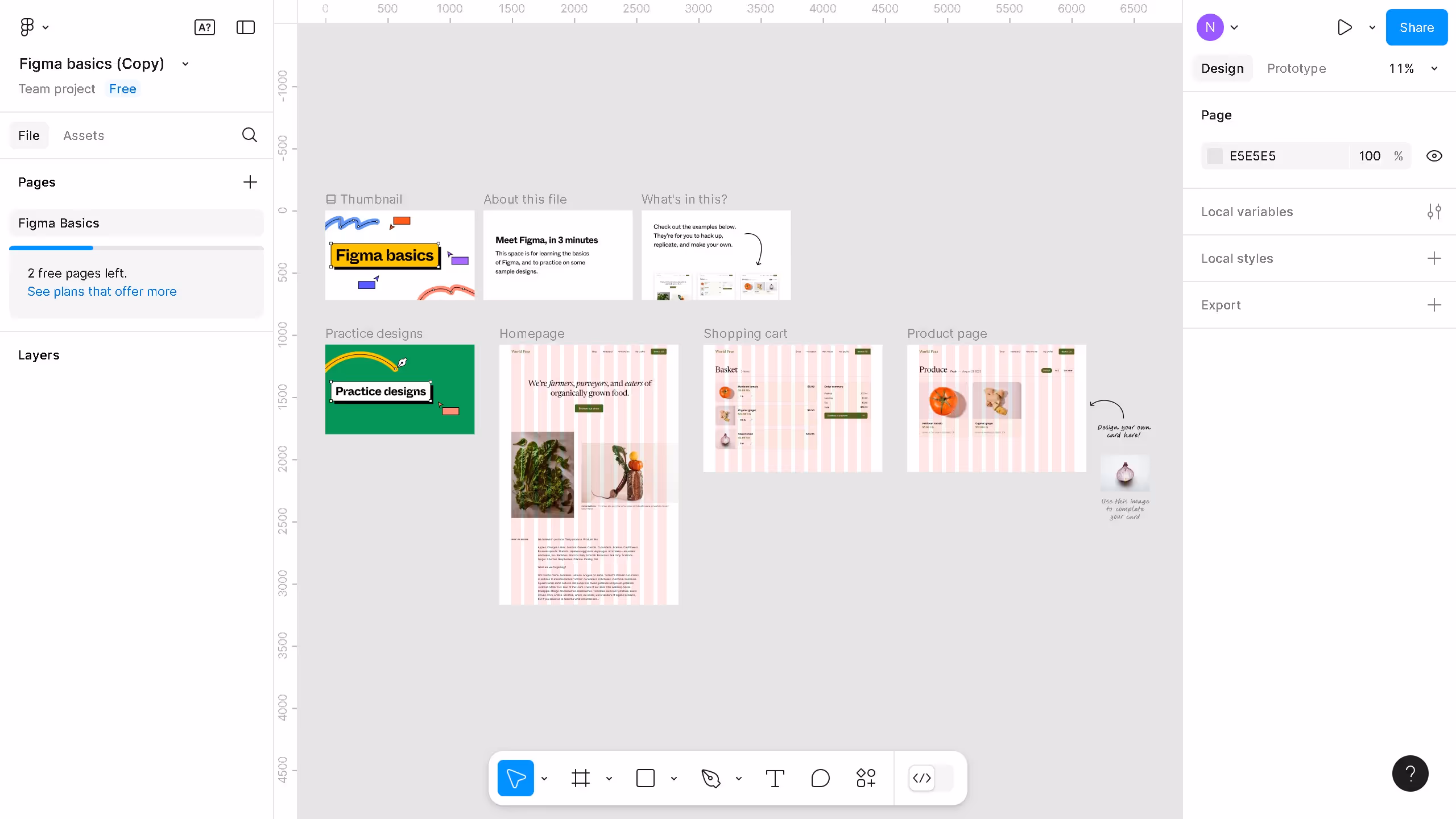Select the Comment tool
Image resolution: width=1456 pixels, height=819 pixels.
pyautogui.click(x=820, y=778)
